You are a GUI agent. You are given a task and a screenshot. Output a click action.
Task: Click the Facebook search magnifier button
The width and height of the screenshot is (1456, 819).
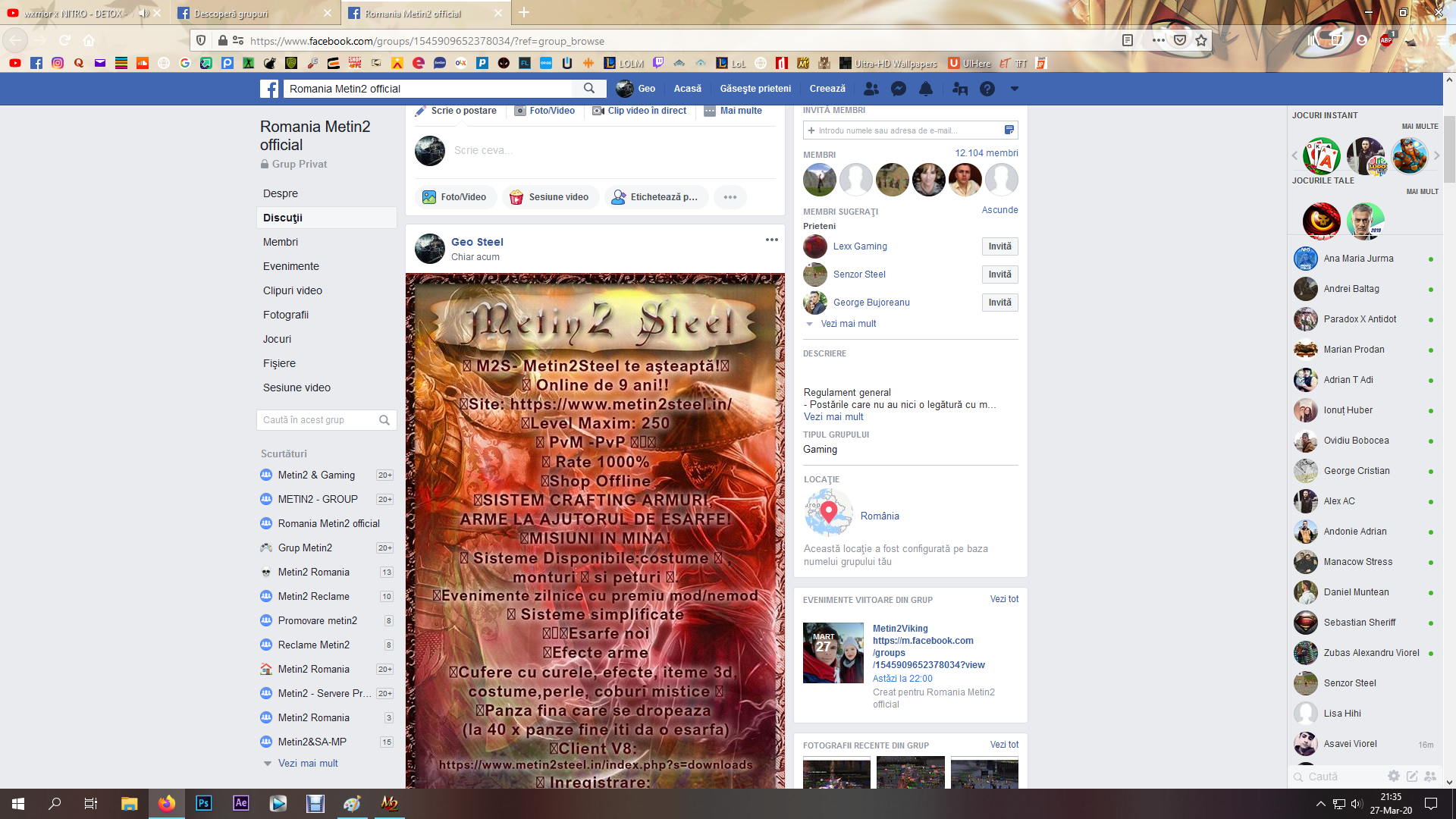(x=589, y=89)
